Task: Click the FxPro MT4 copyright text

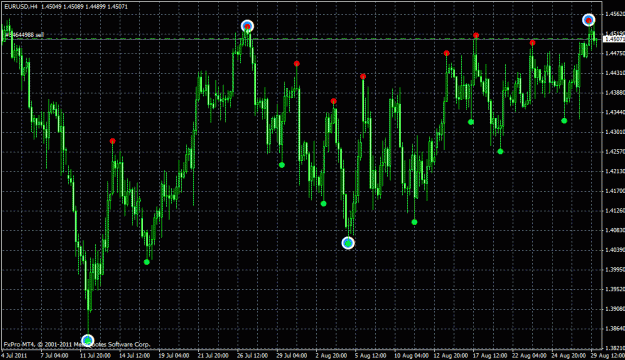Action: coord(77,344)
